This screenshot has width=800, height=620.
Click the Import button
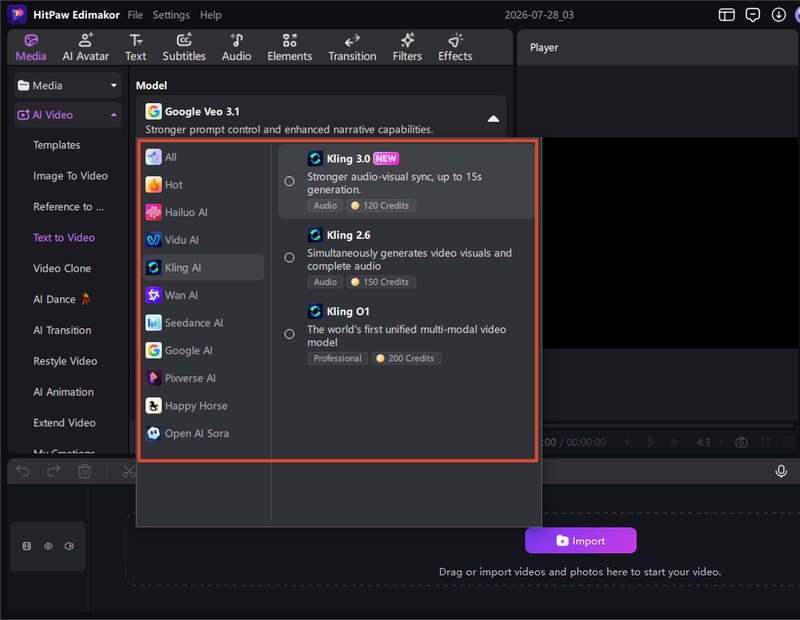581,540
